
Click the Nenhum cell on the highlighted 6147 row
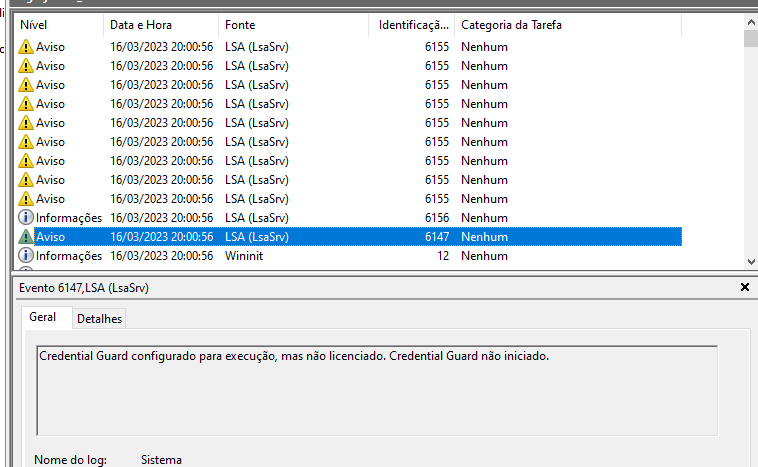484,237
